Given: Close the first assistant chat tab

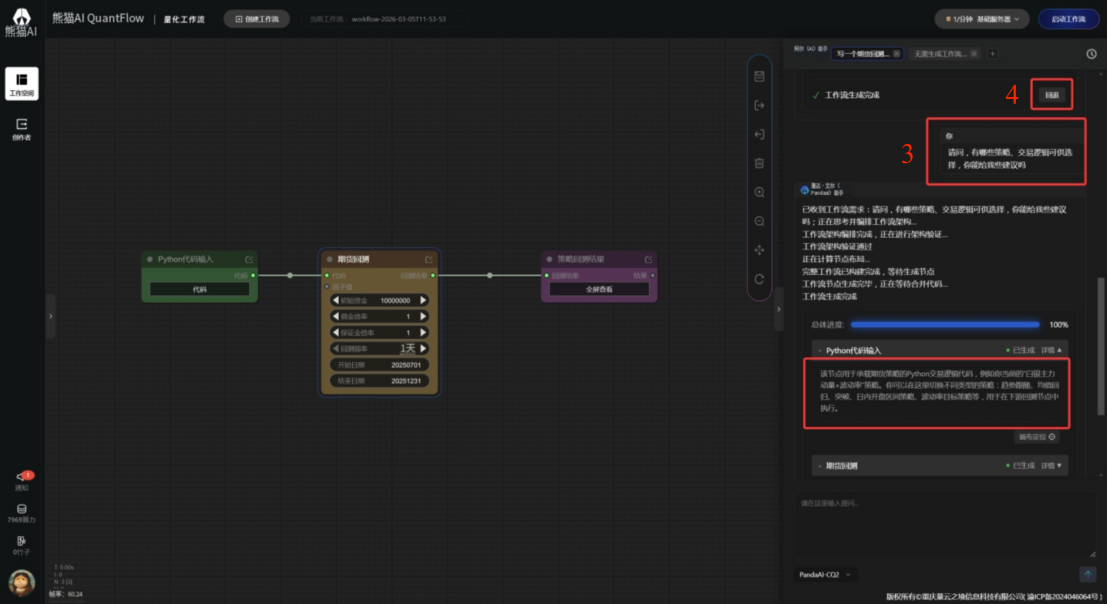Looking at the screenshot, I should click(897, 54).
